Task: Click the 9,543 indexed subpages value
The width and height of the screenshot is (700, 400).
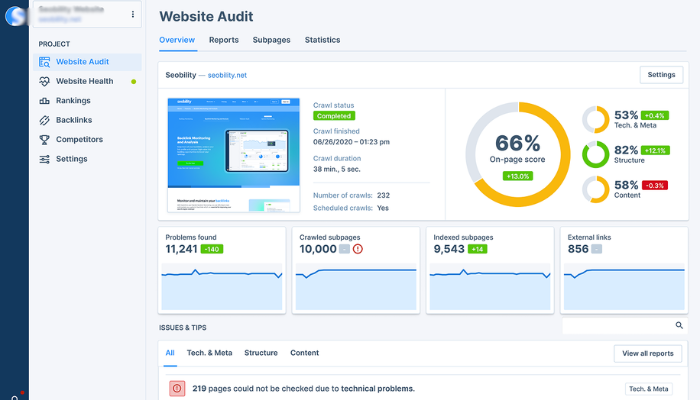Action: point(449,249)
